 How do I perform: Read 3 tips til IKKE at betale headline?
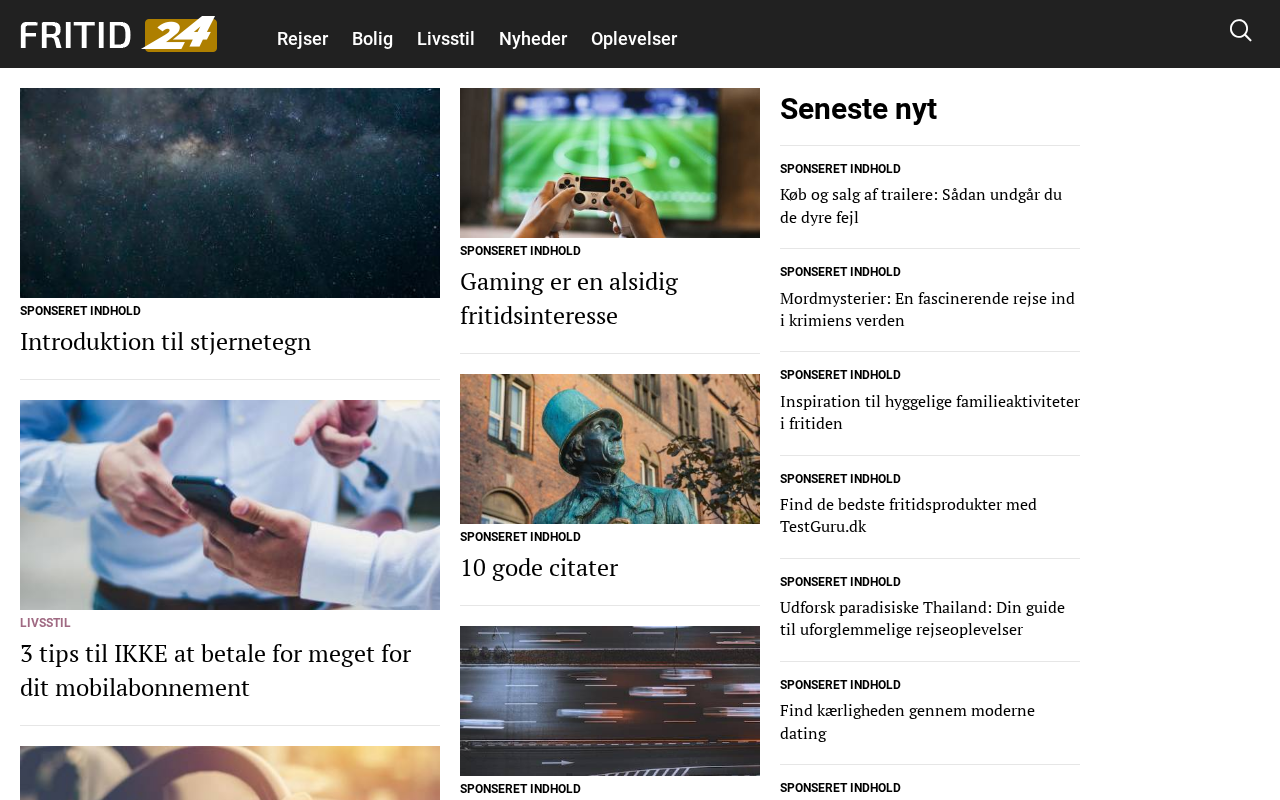(216, 671)
